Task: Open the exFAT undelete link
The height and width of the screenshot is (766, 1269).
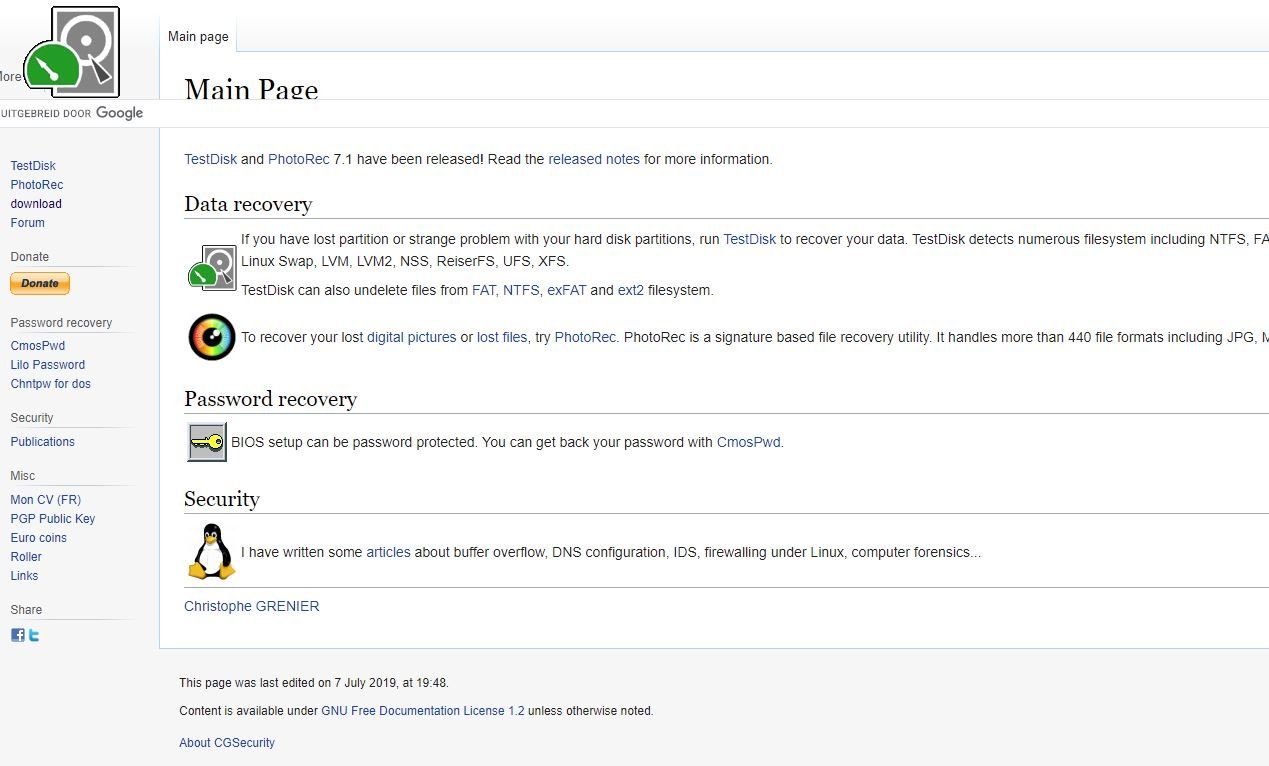Action: [567, 290]
